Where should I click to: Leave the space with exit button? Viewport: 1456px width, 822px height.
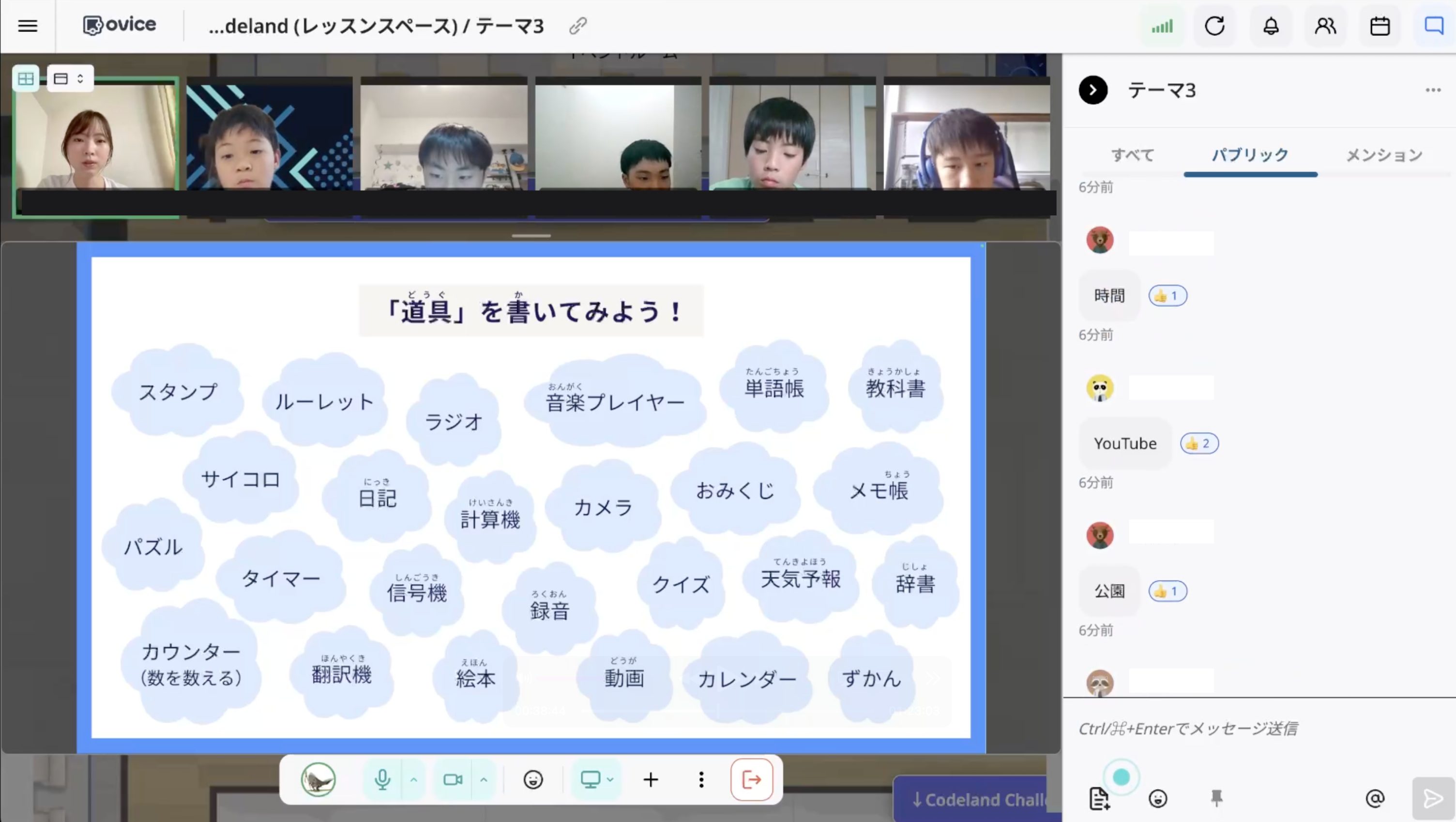(751, 780)
